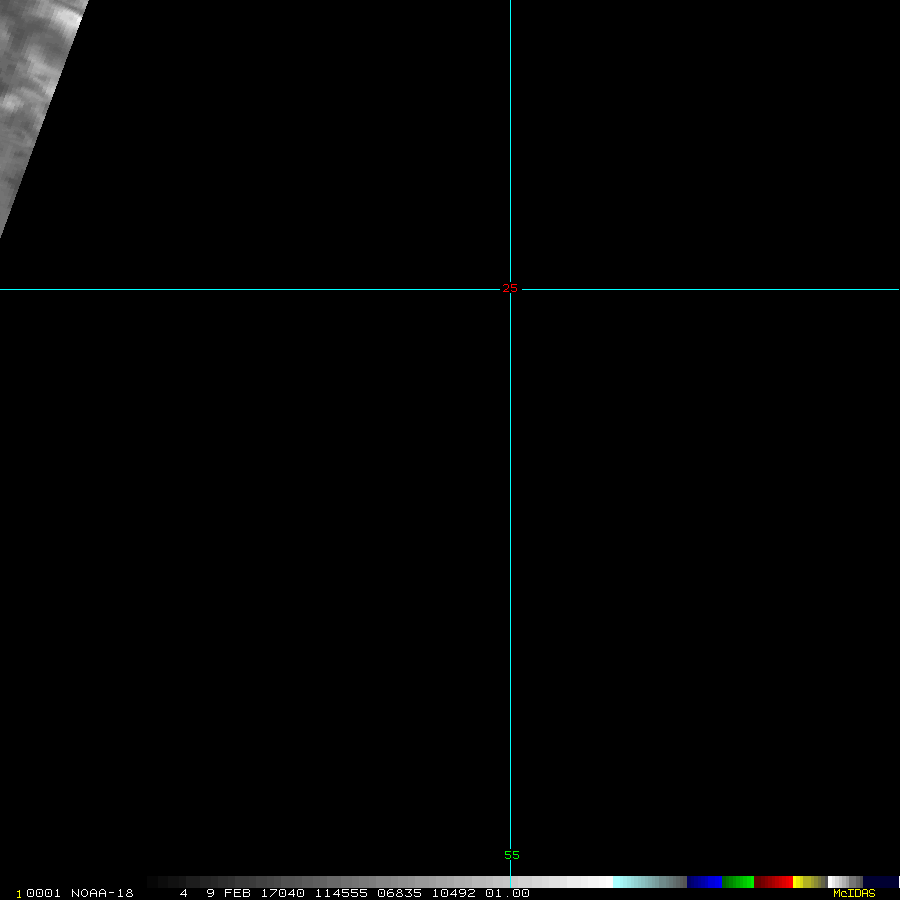Click the NOAA-18 satellite label
The image size is (900, 900).
102,893
